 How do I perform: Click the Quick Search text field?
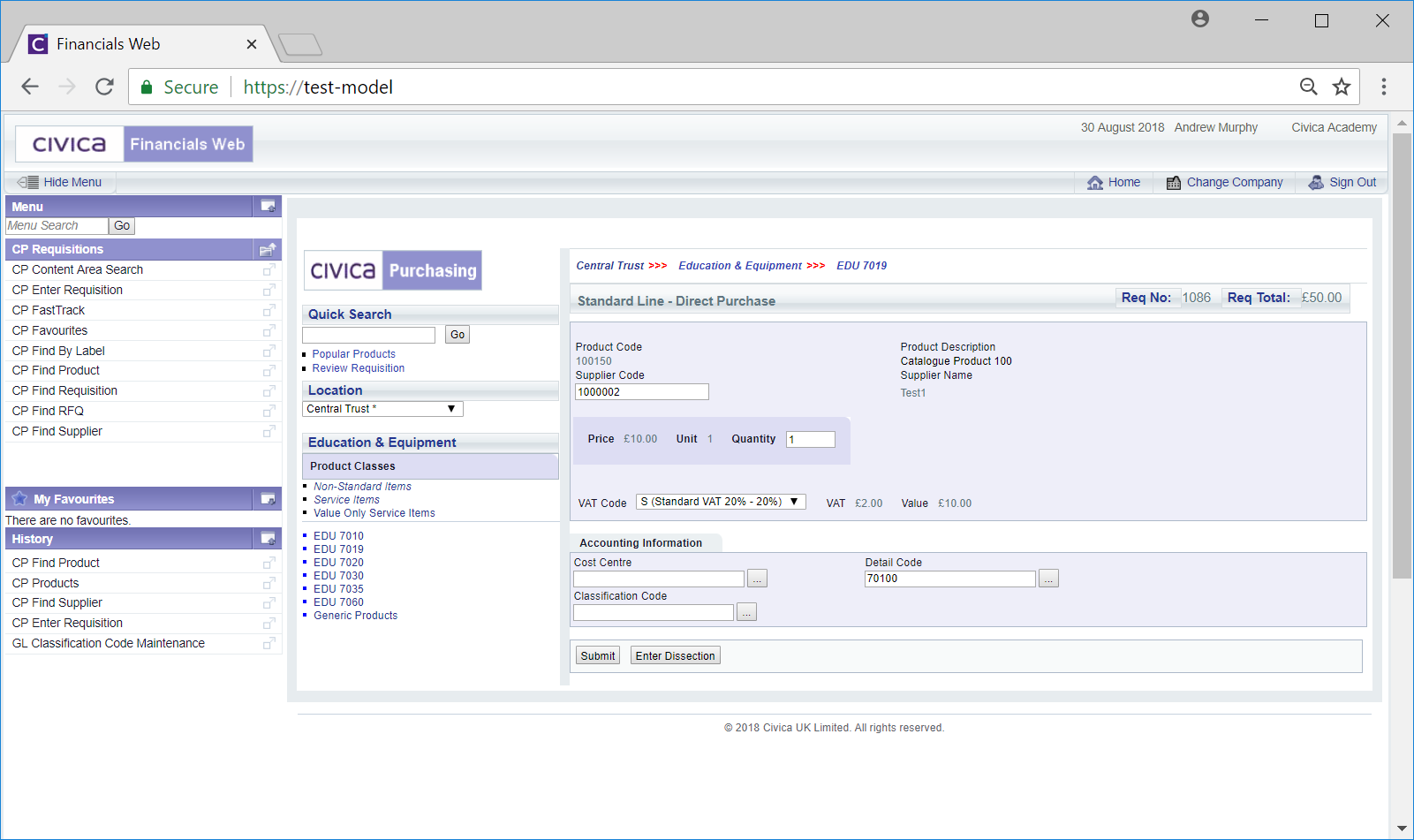pyautogui.click(x=368, y=335)
